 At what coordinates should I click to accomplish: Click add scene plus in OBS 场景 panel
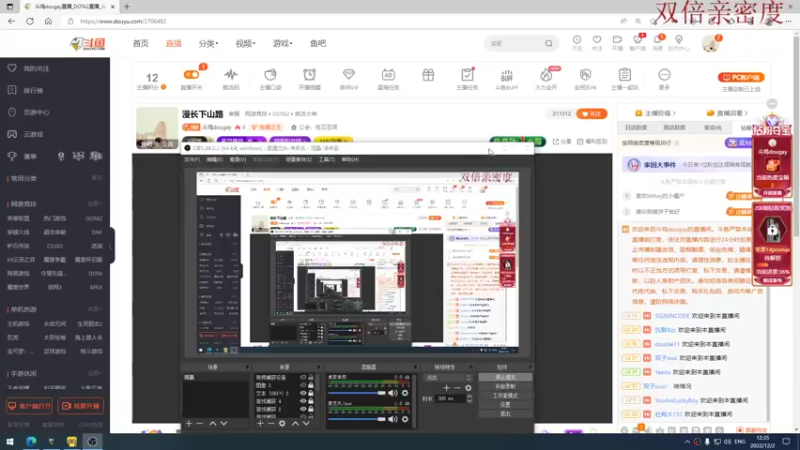tap(189, 423)
